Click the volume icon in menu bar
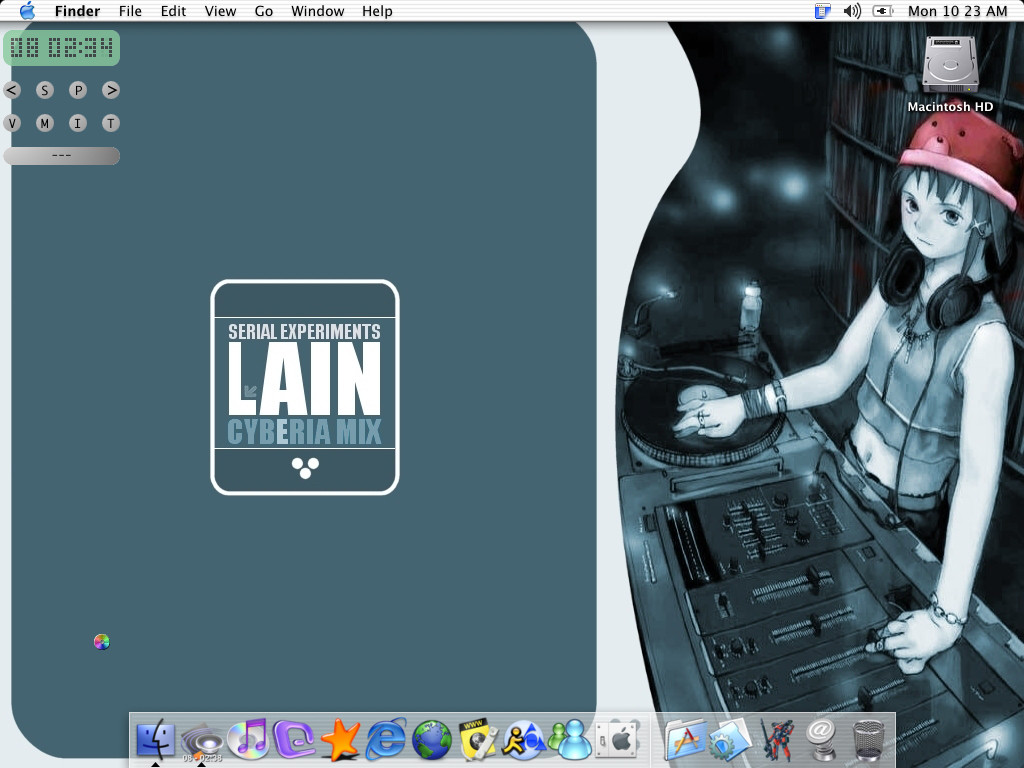 852,11
